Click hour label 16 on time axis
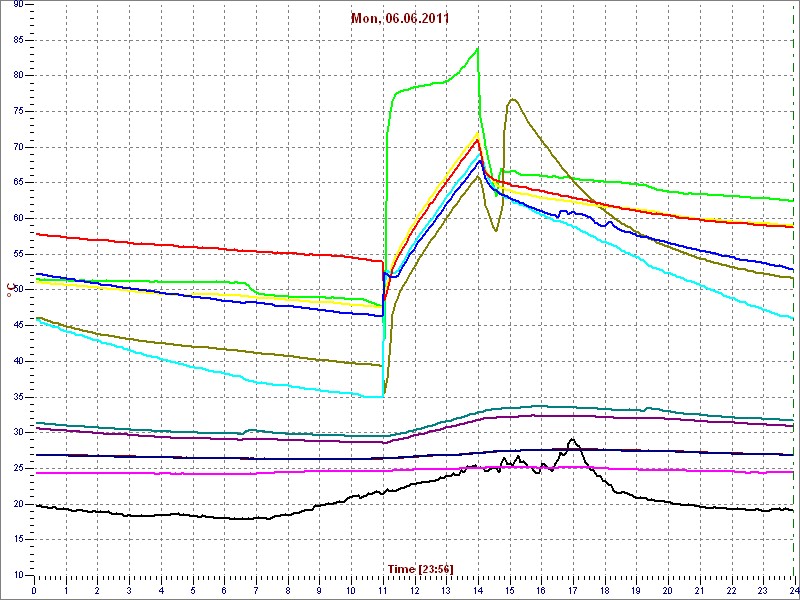The width and height of the screenshot is (800, 600). [541, 589]
